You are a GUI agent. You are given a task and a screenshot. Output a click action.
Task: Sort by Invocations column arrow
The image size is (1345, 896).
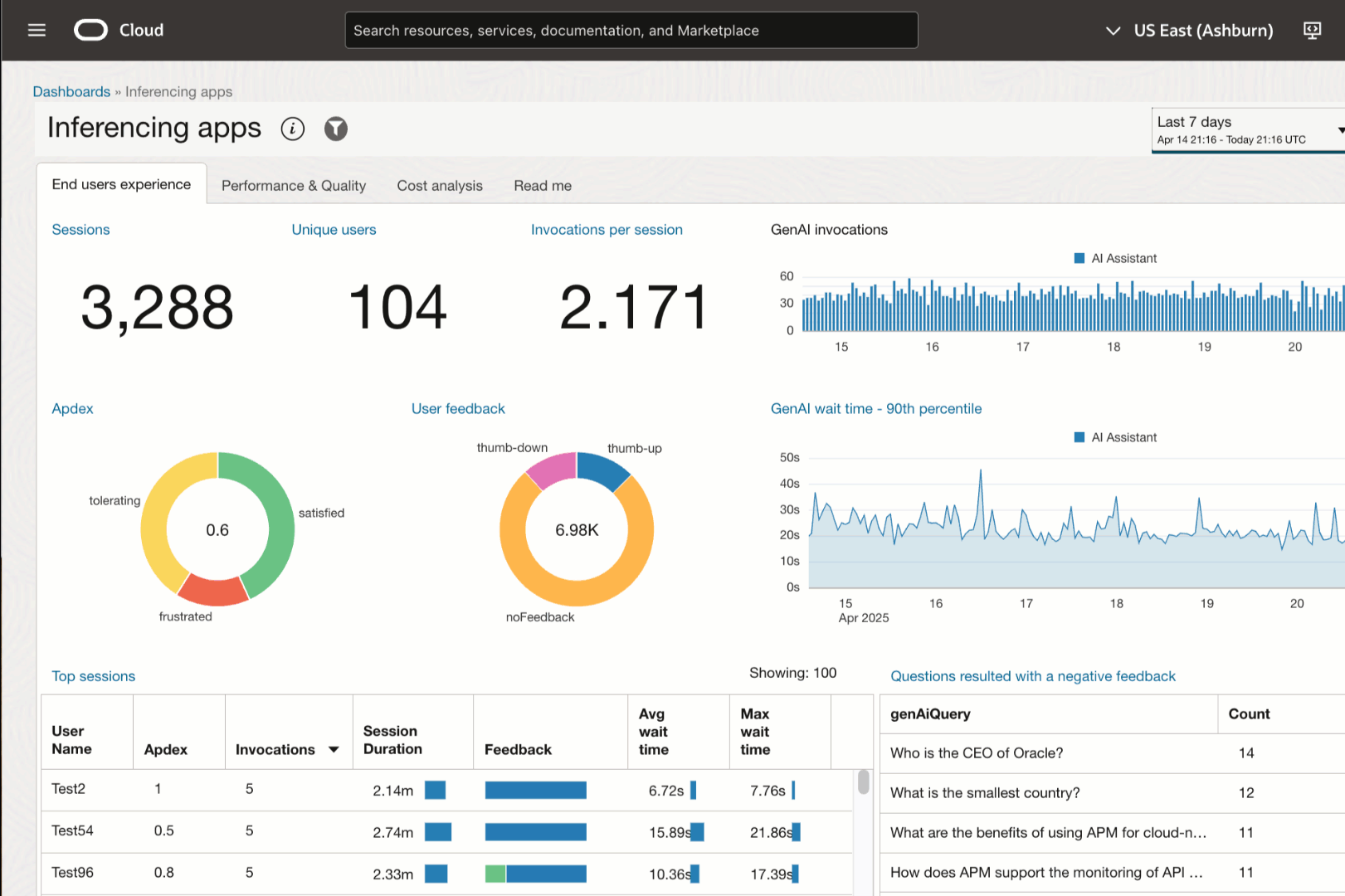334,750
